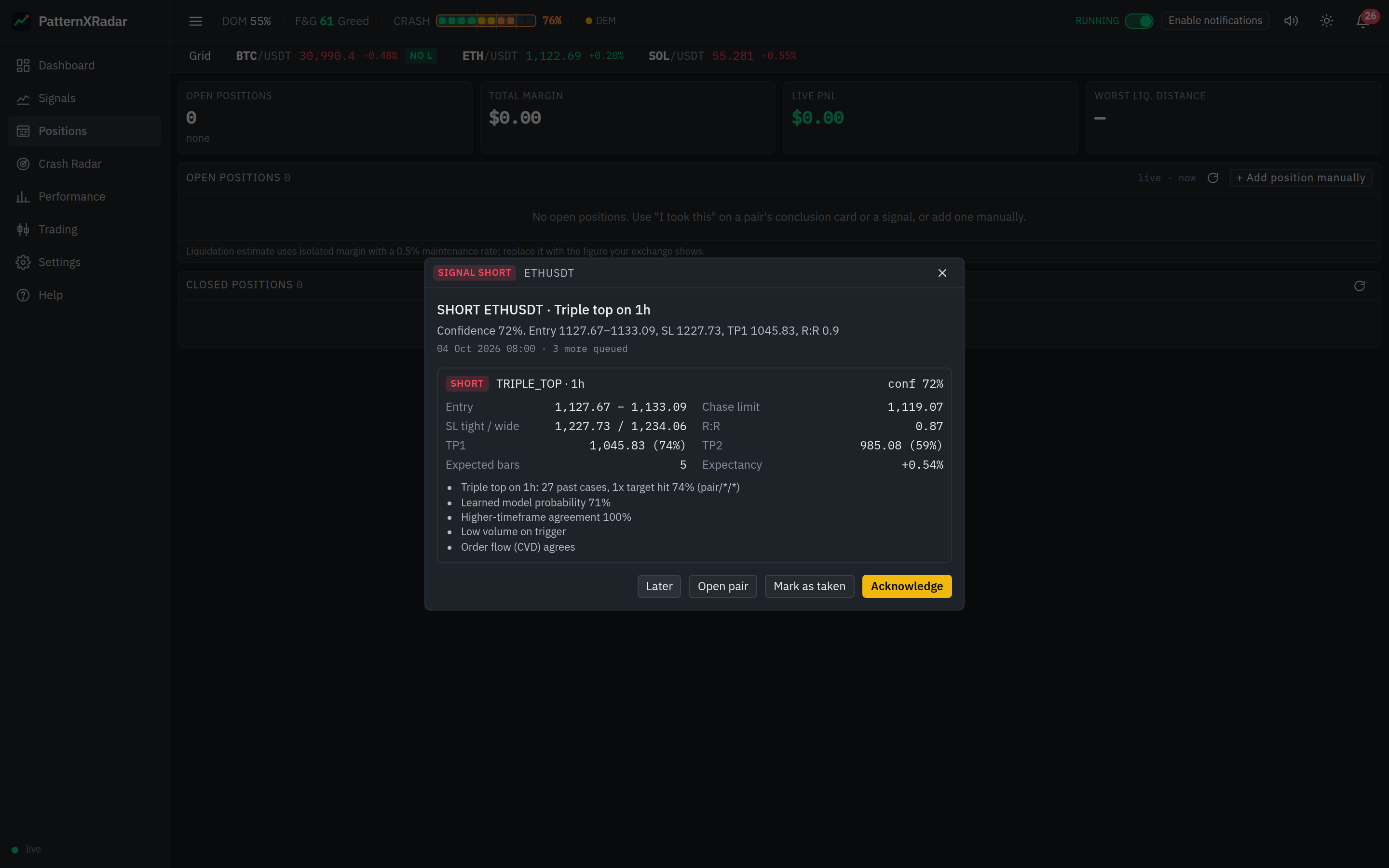The width and height of the screenshot is (1389, 868).
Task: Select Positions in the sidebar
Action: [x=84, y=131]
